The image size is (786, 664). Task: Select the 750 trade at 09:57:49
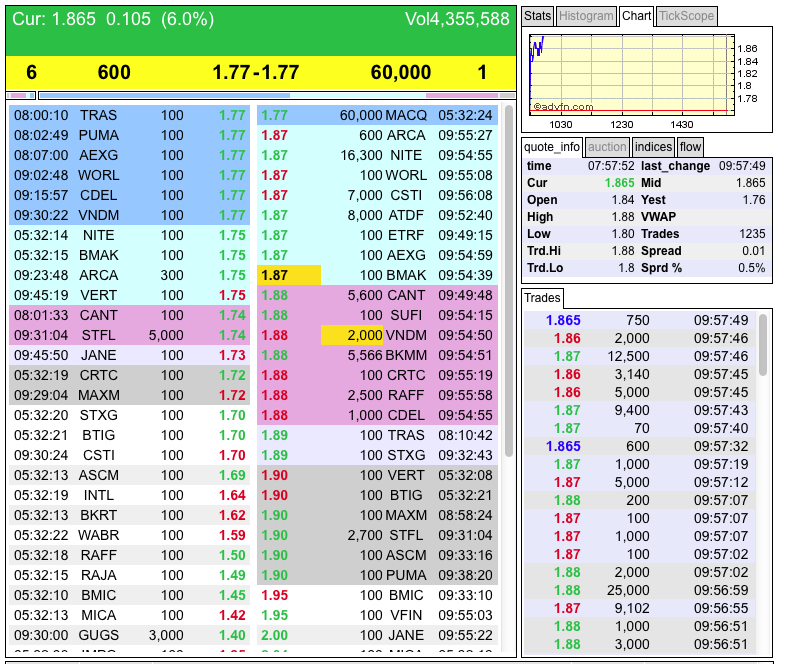coord(639,320)
